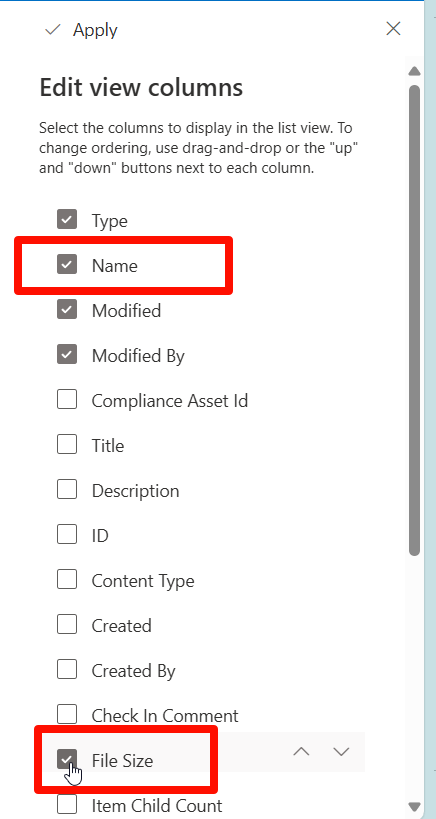
Task: Click the Apply checkmark icon
Action: 53,30
